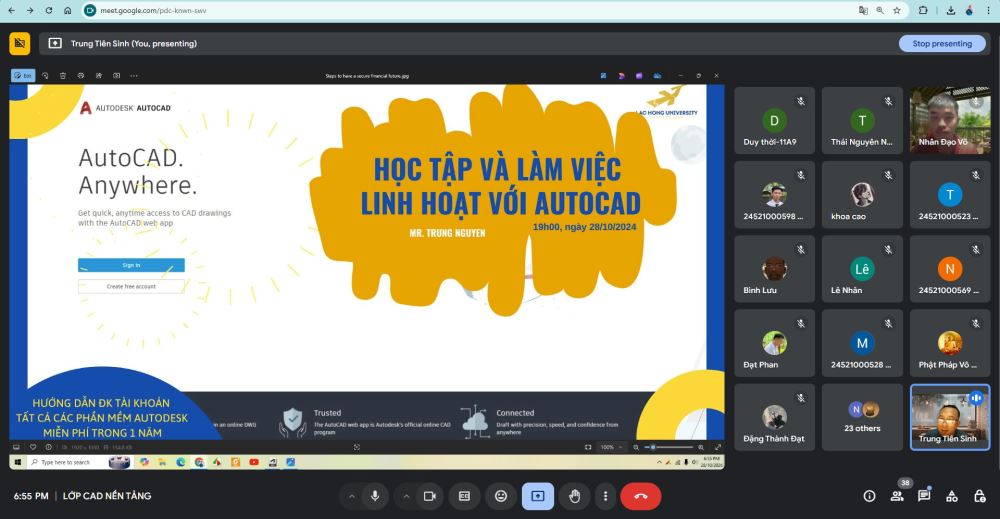This screenshot has height=519, width=1000.
Task: Open chat with everyone panel
Action: point(924,496)
